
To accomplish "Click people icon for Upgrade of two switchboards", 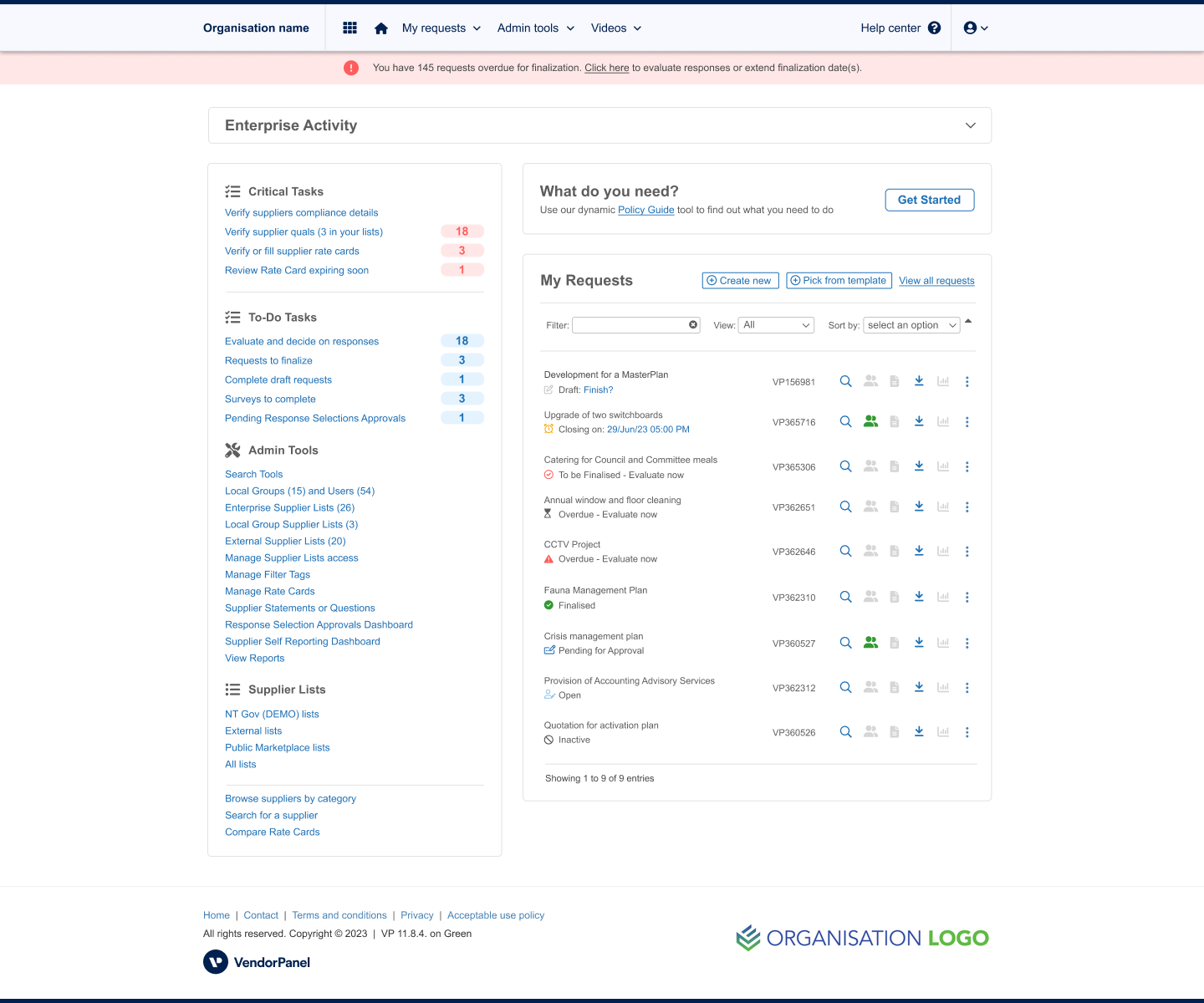I will tap(871, 421).
